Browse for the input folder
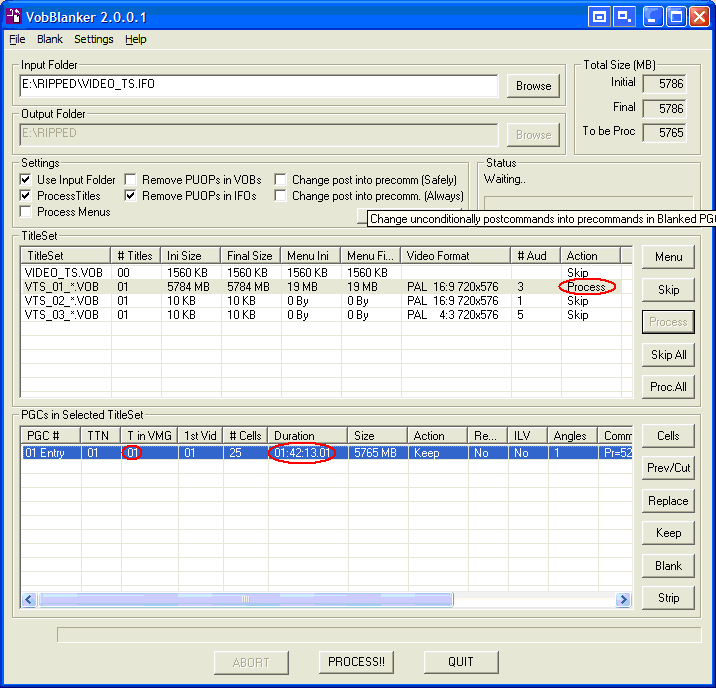The width and height of the screenshot is (716, 688). click(533, 86)
